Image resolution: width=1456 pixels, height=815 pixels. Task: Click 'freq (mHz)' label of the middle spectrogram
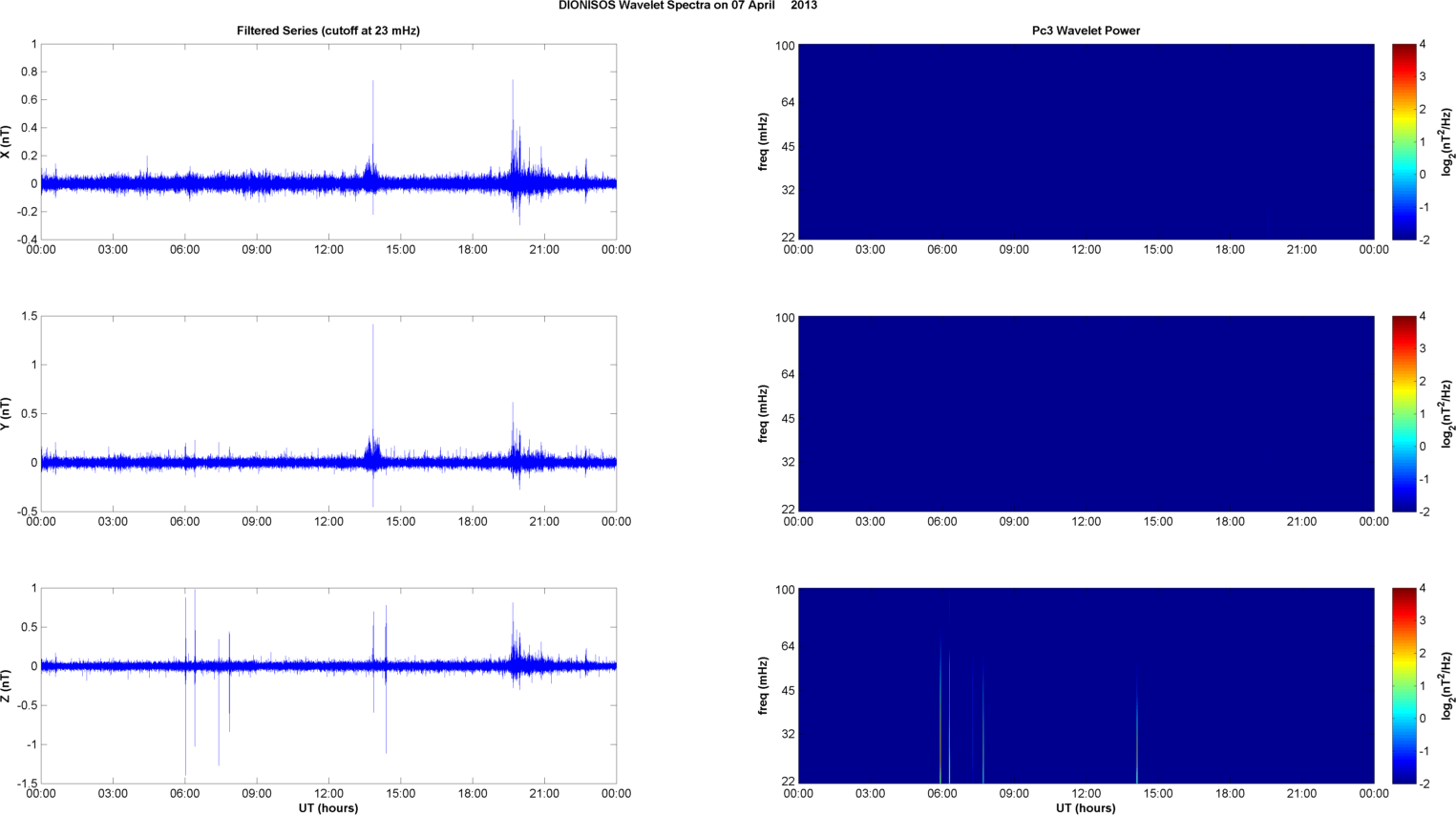[x=764, y=414]
